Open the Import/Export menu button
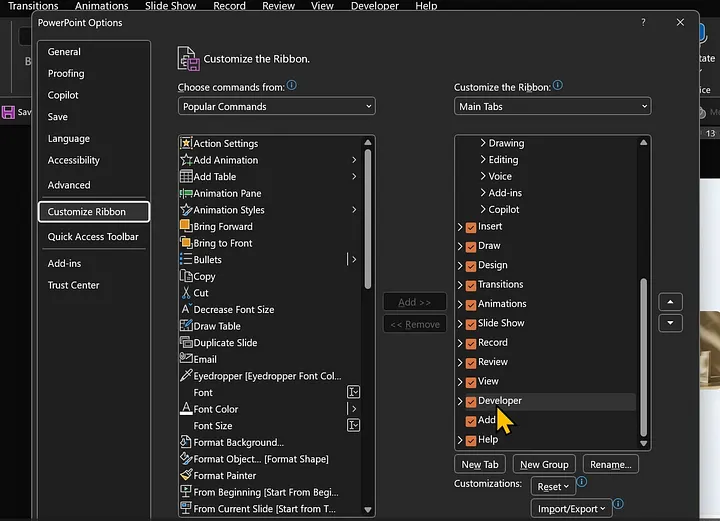The width and height of the screenshot is (720, 521). click(x=571, y=508)
